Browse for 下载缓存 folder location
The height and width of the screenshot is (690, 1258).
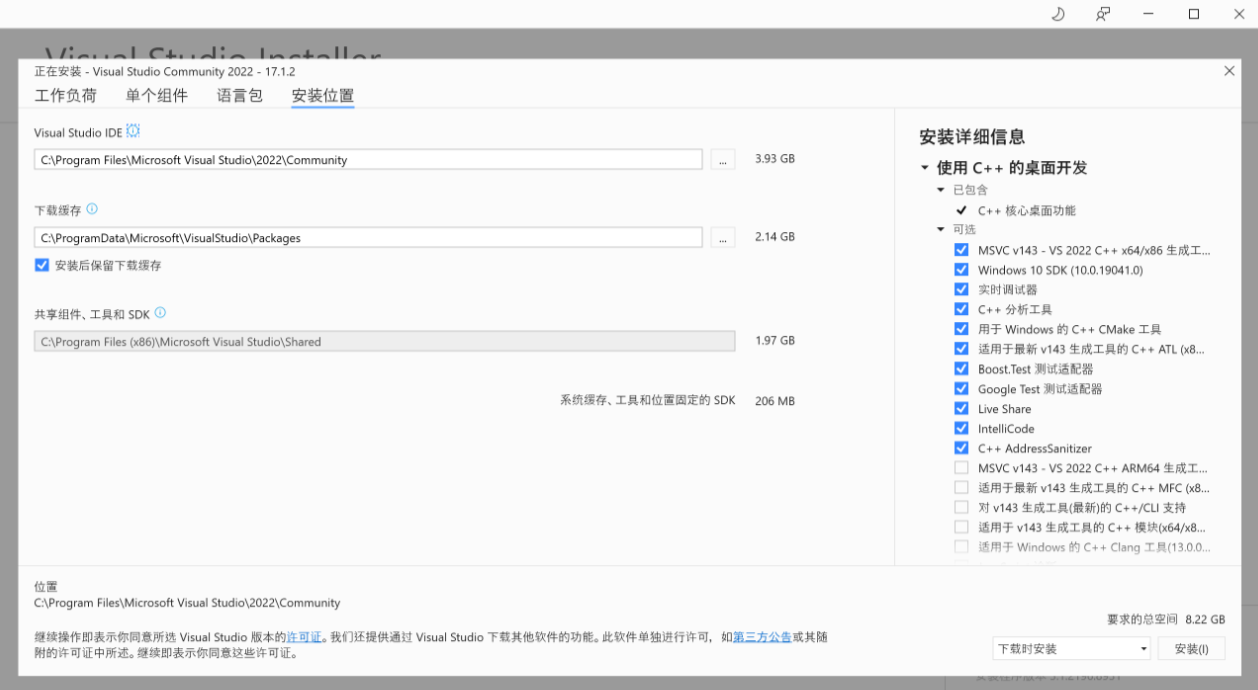(x=723, y=238)
